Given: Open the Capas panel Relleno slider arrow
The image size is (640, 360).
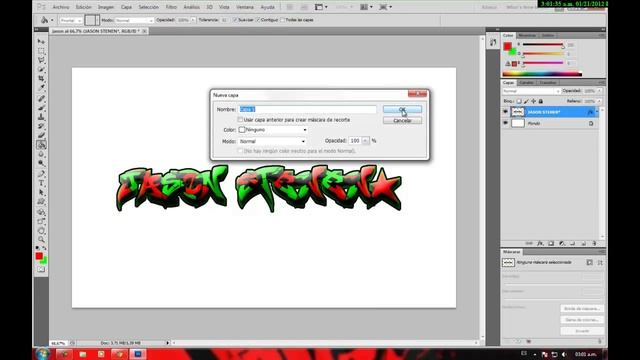Looking at the screenshot, I should click(x=600, y=101).
